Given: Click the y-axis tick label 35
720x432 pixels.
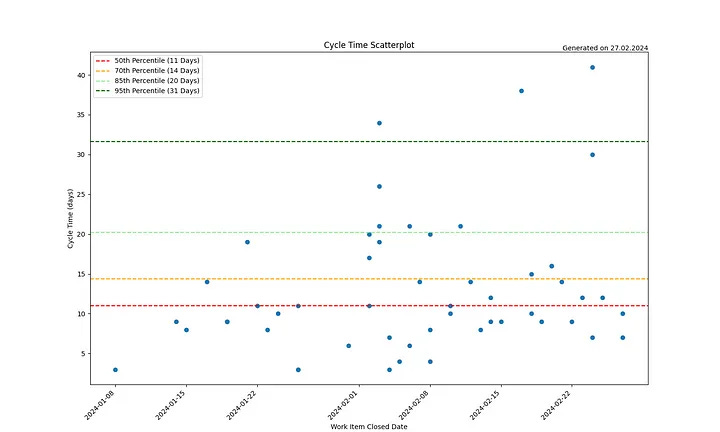Looking at the screenshot, I should 81,115.
